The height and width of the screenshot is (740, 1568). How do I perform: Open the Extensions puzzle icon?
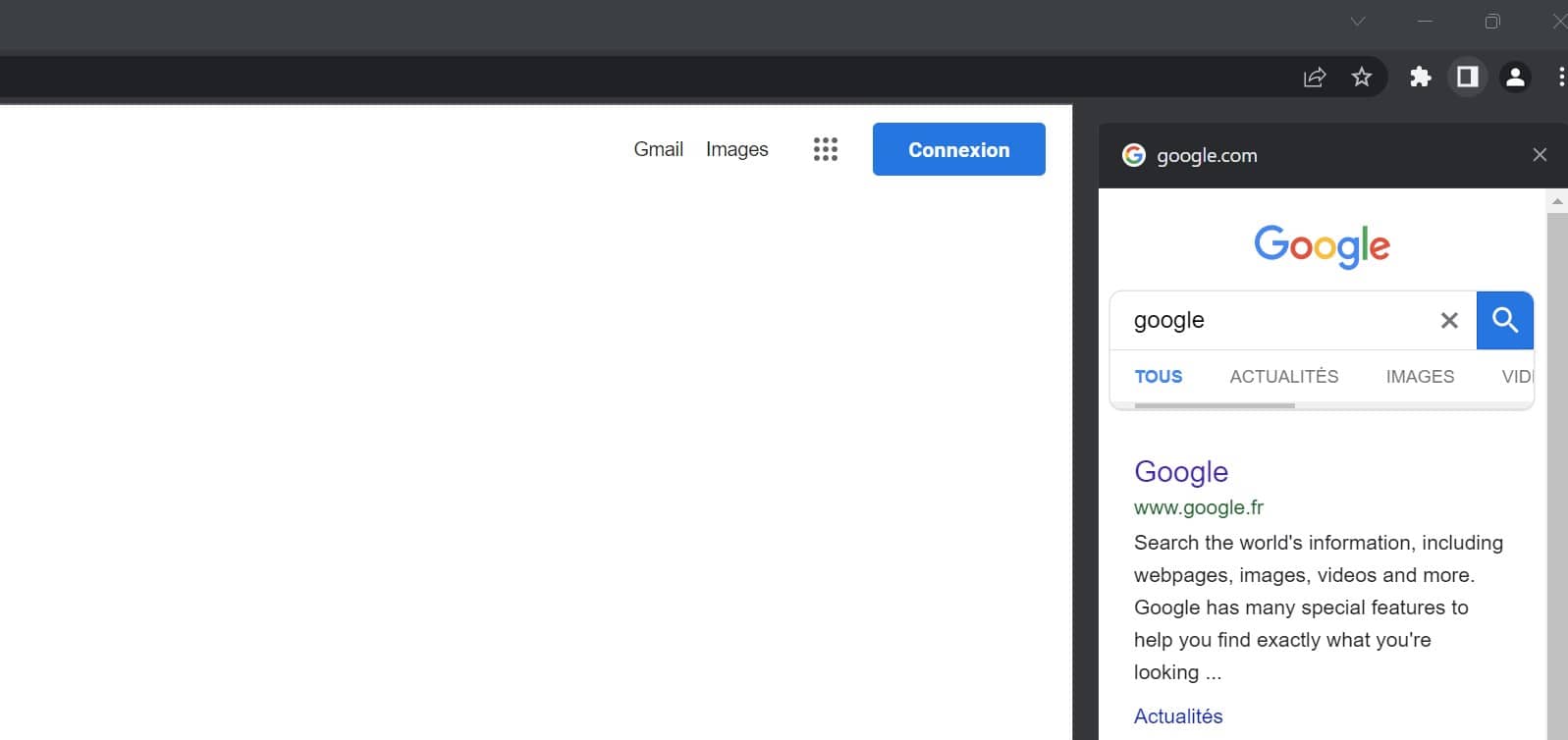point(1420,77)
